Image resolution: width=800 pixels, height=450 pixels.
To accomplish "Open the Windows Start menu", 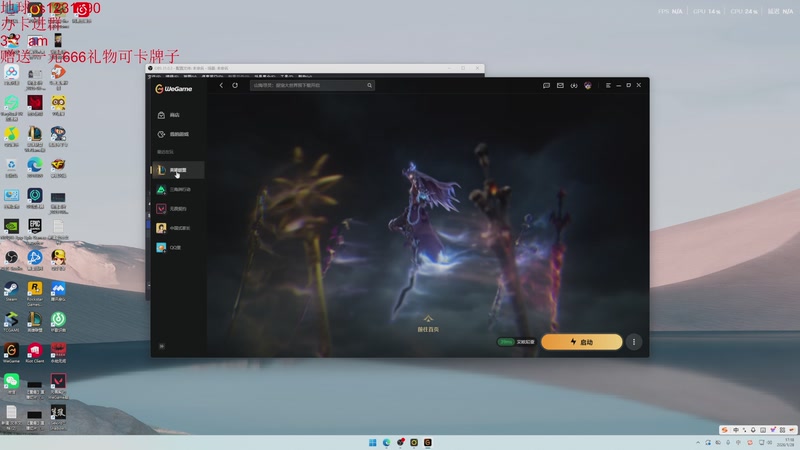I will 372,442.
